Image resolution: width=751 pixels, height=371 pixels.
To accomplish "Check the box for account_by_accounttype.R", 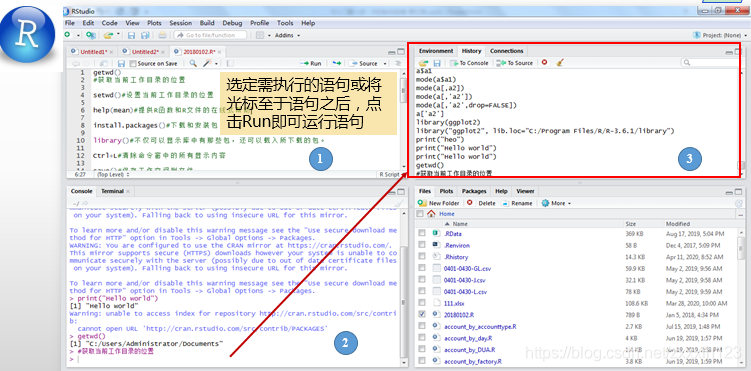I will pos(421,326).
